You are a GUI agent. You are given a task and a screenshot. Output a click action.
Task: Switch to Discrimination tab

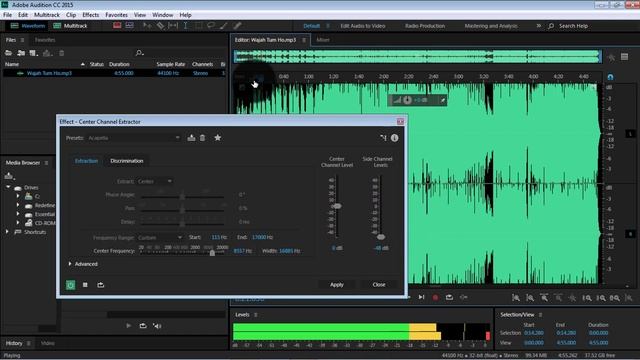coord(127,161)
